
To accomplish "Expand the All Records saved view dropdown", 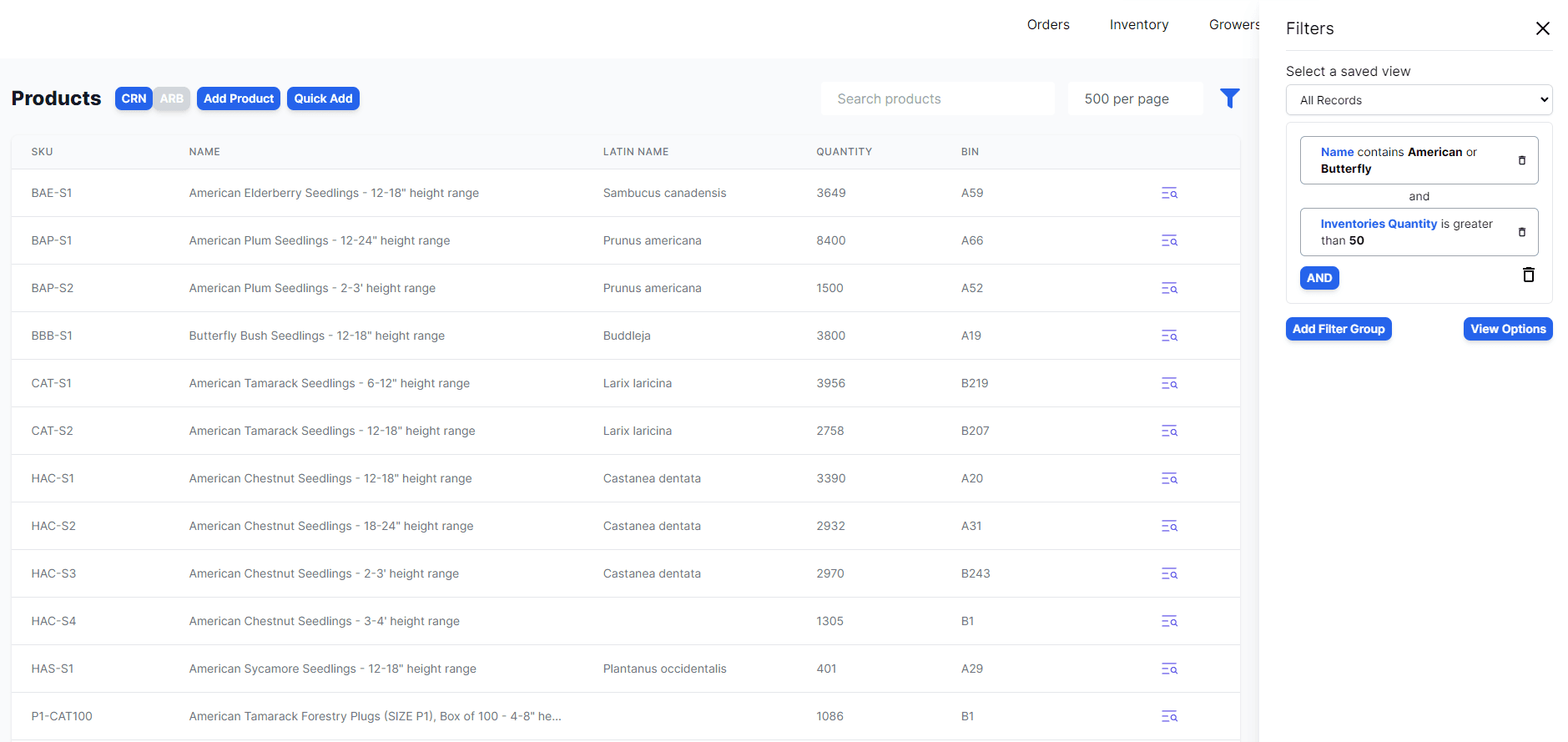I will click(1419, 100).
